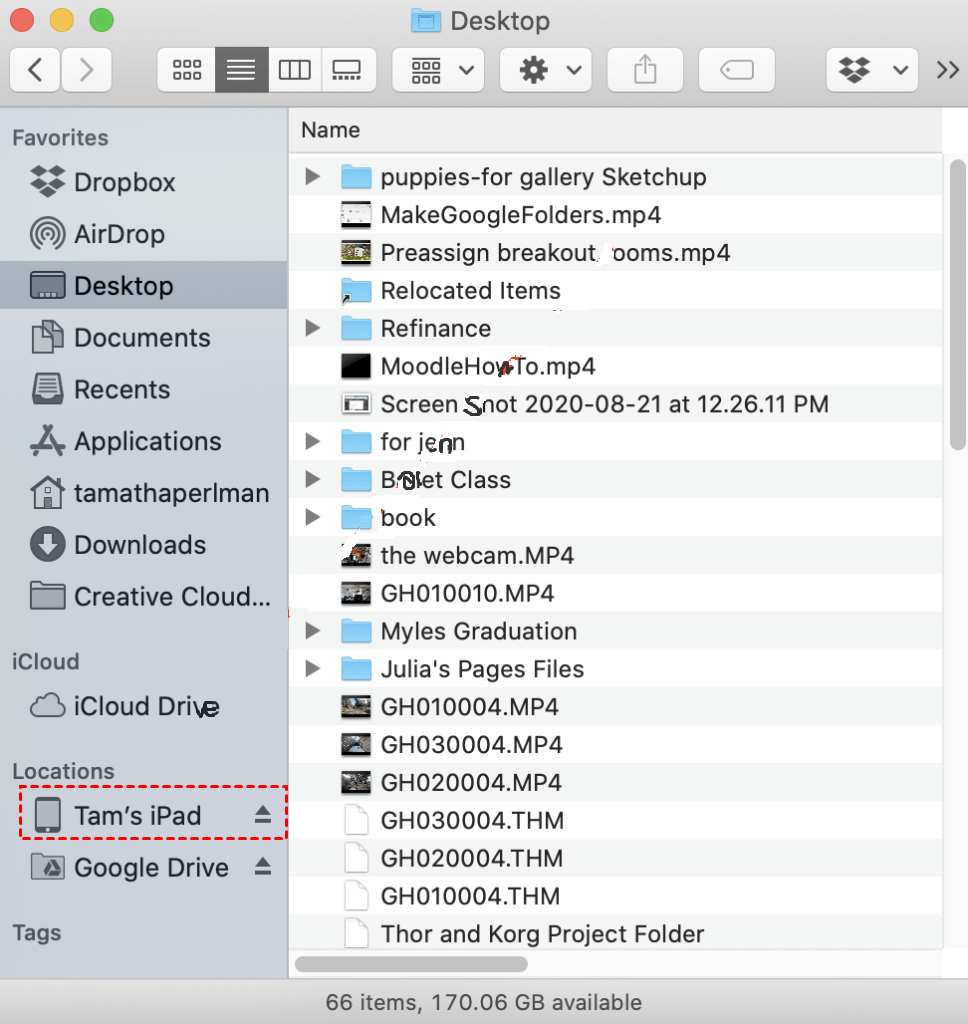Click the Locations sidebar heading
Viewport: 968px width, 1024px height.
tap(63, 771)
